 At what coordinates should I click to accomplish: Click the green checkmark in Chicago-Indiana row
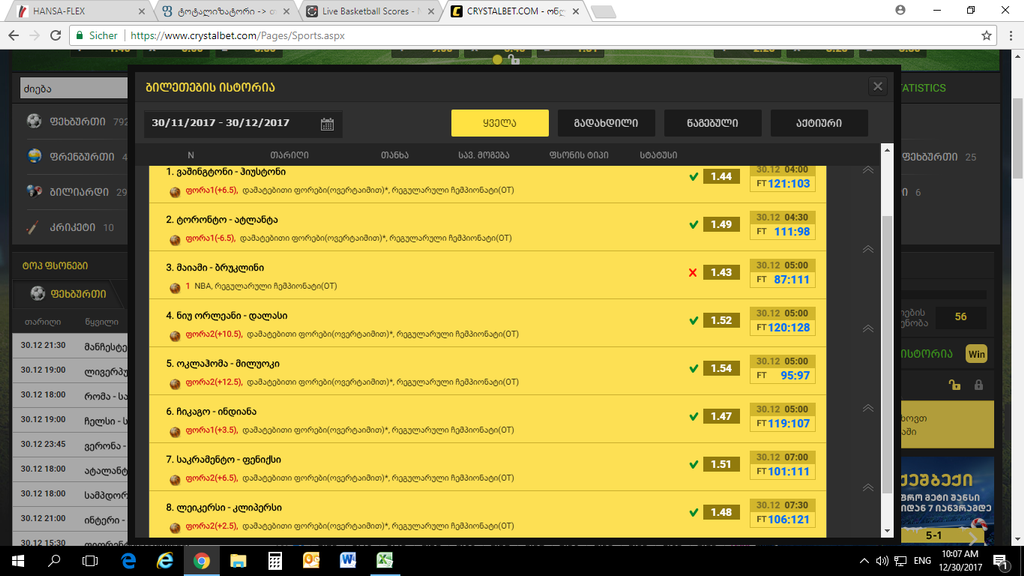pyautogui.click(x=694, y=416)
